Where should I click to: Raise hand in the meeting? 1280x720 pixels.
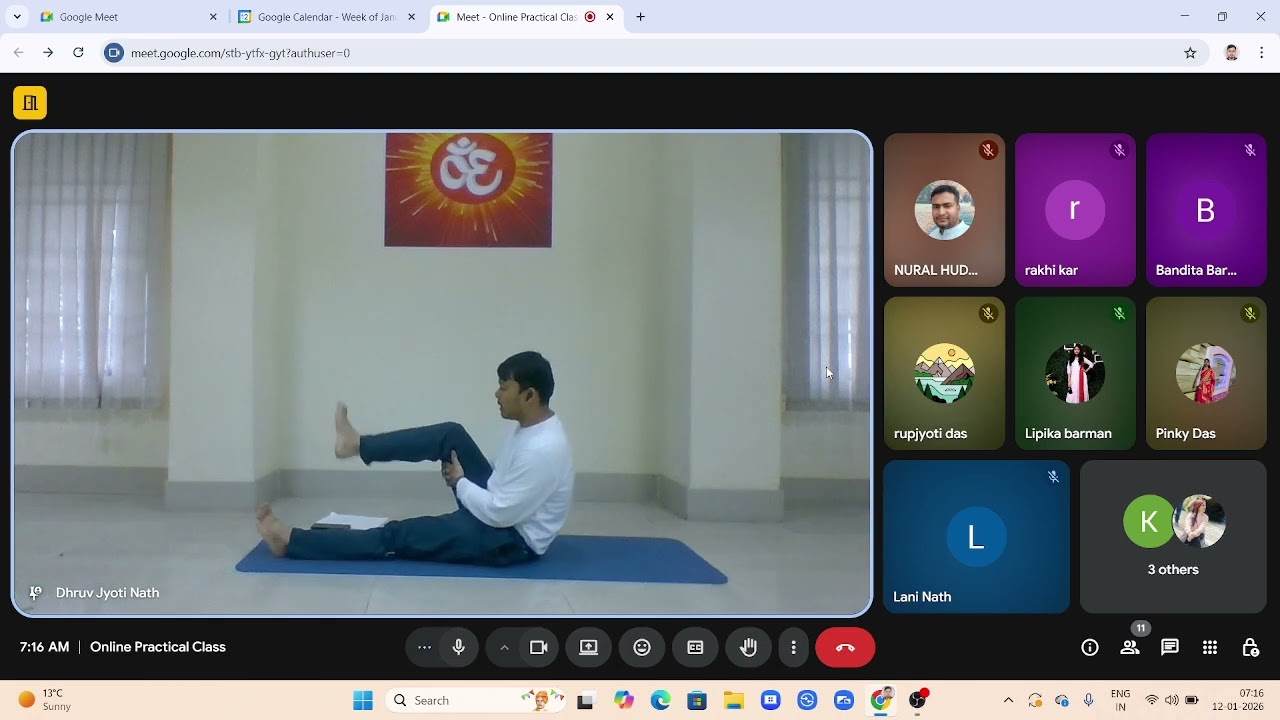[x=748, y=647]
